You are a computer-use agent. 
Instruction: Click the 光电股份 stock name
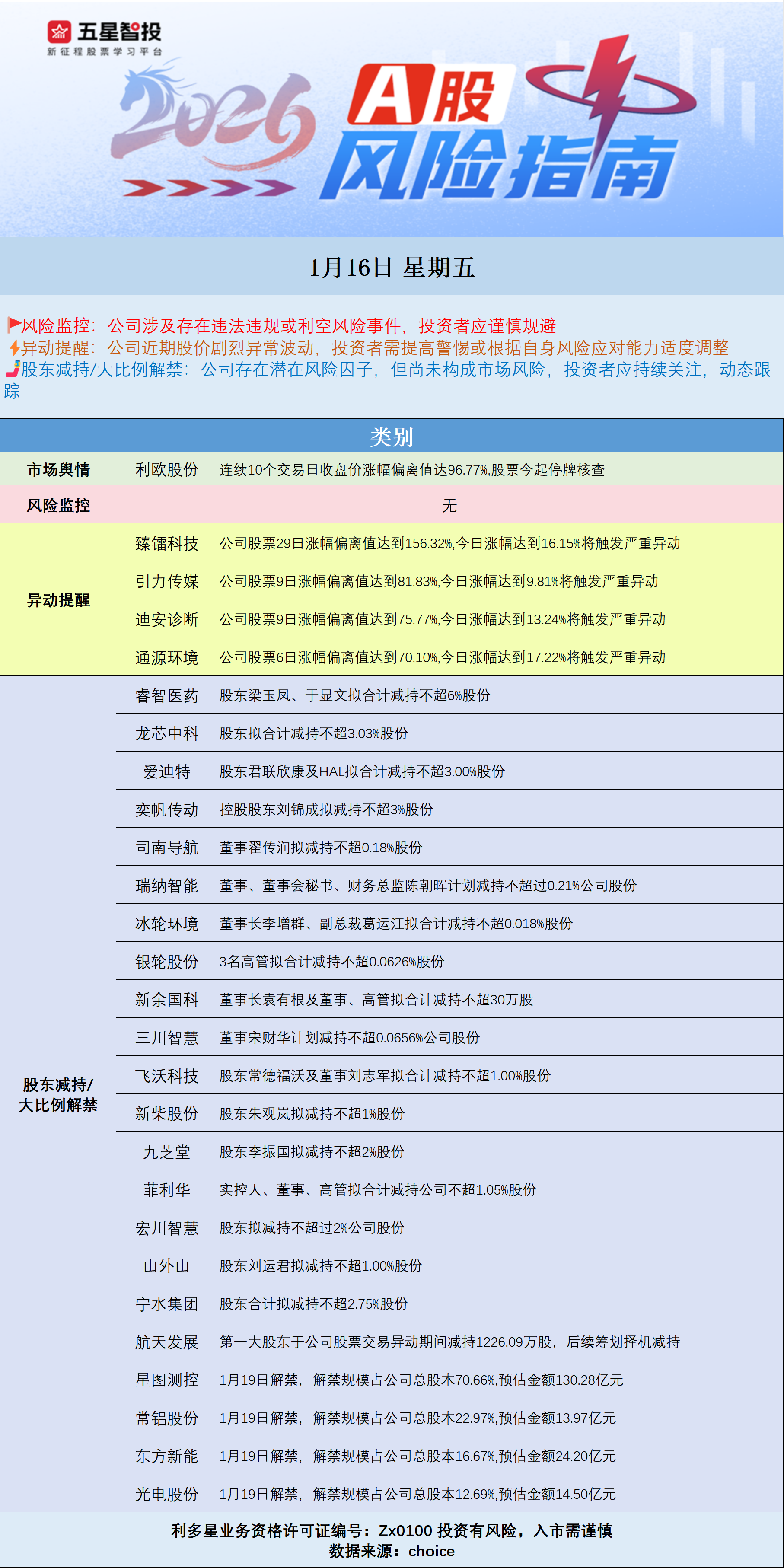(x=167, y=1495)
